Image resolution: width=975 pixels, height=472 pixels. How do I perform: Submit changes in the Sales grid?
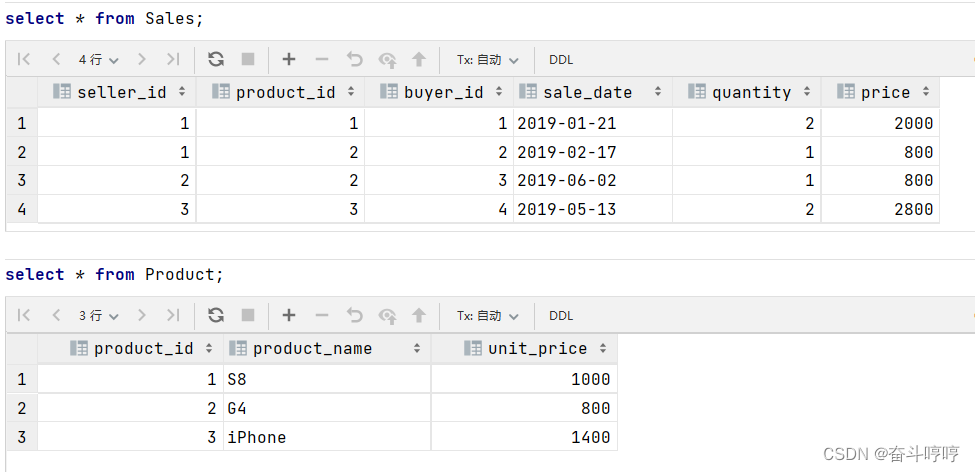[419, 59]
